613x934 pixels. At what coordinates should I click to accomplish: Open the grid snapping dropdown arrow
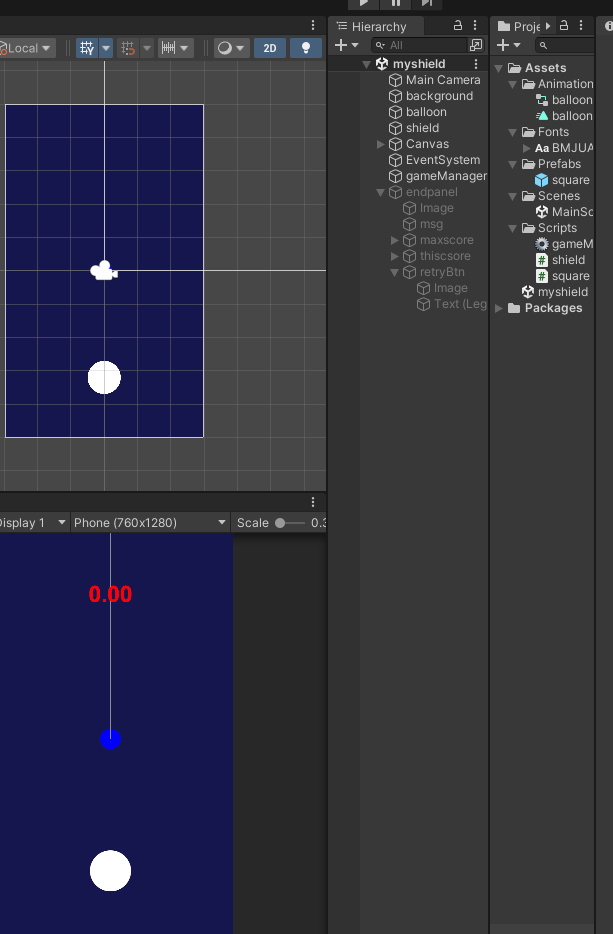(147, 48)
